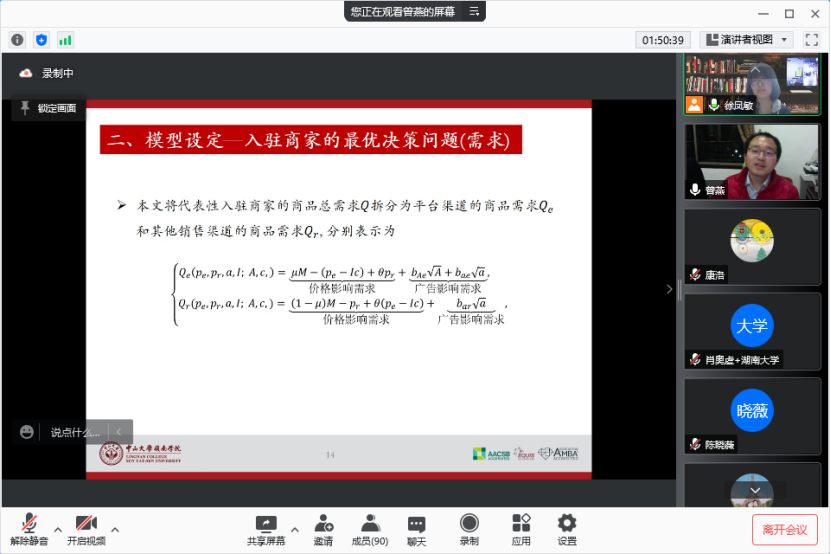Click the 说点什么 chat input field
The height and width of the screenshot is (554, 831).
coord(75,432)
